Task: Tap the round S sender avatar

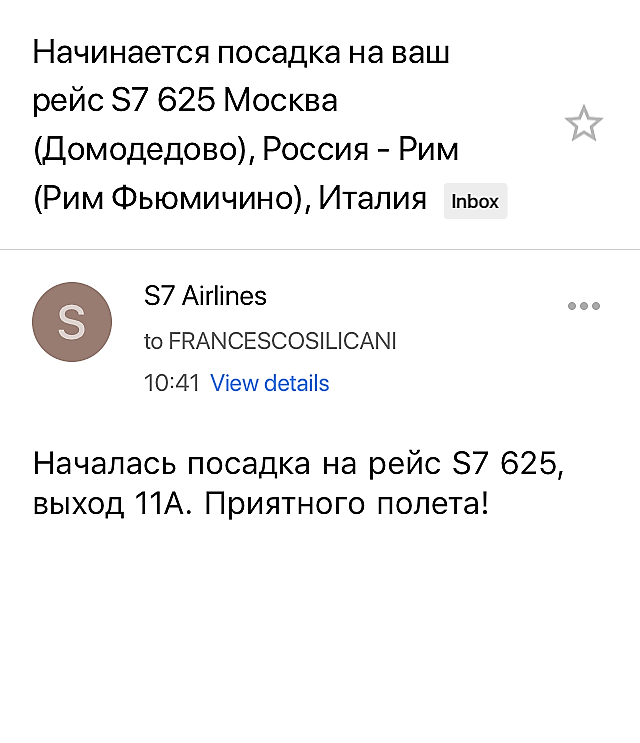Action: point(72,322)
